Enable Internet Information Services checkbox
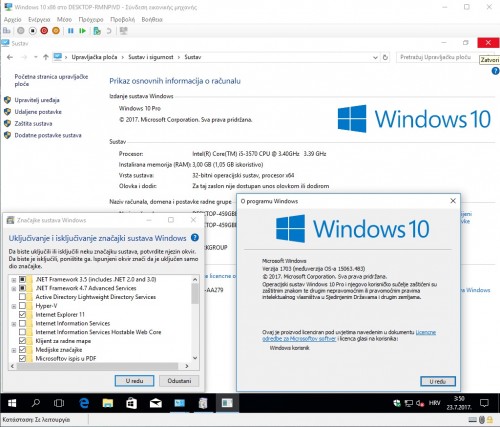This screenshot has width=500, height=427. pos(22,323)
